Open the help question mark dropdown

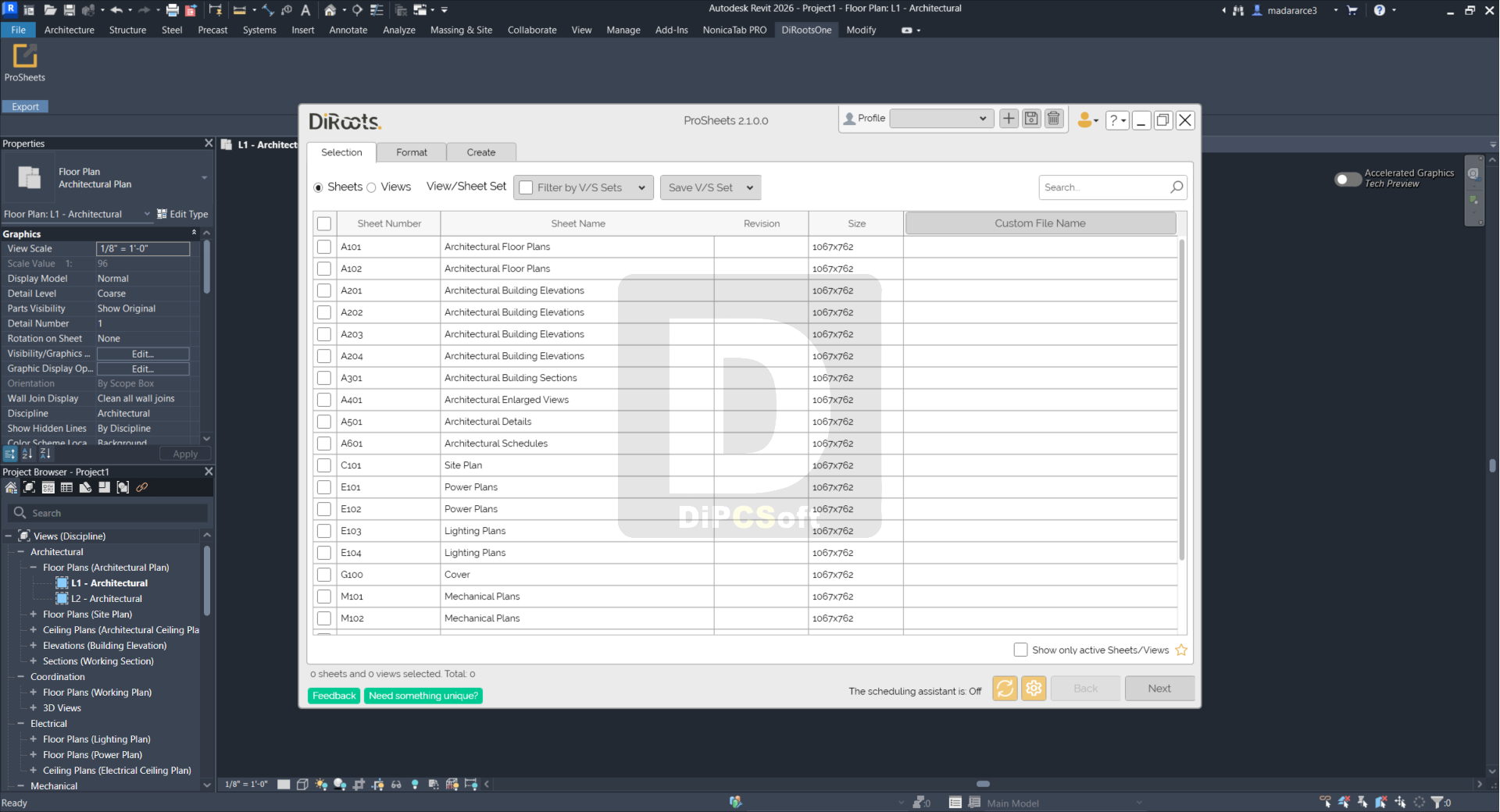(x=1117, y=120)
